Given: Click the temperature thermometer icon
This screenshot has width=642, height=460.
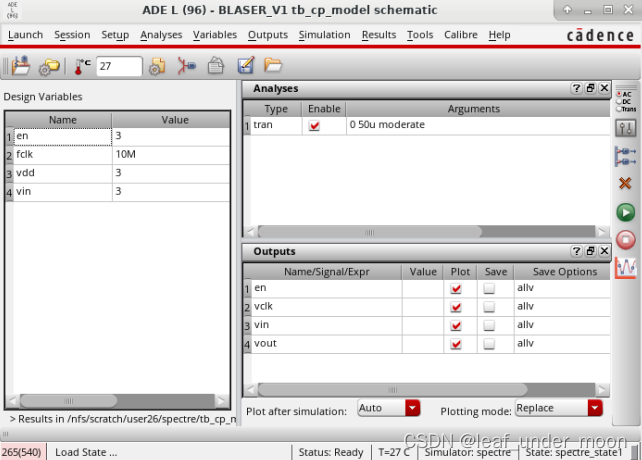Looking at the screenshot, I should click(x=82, y=66).
